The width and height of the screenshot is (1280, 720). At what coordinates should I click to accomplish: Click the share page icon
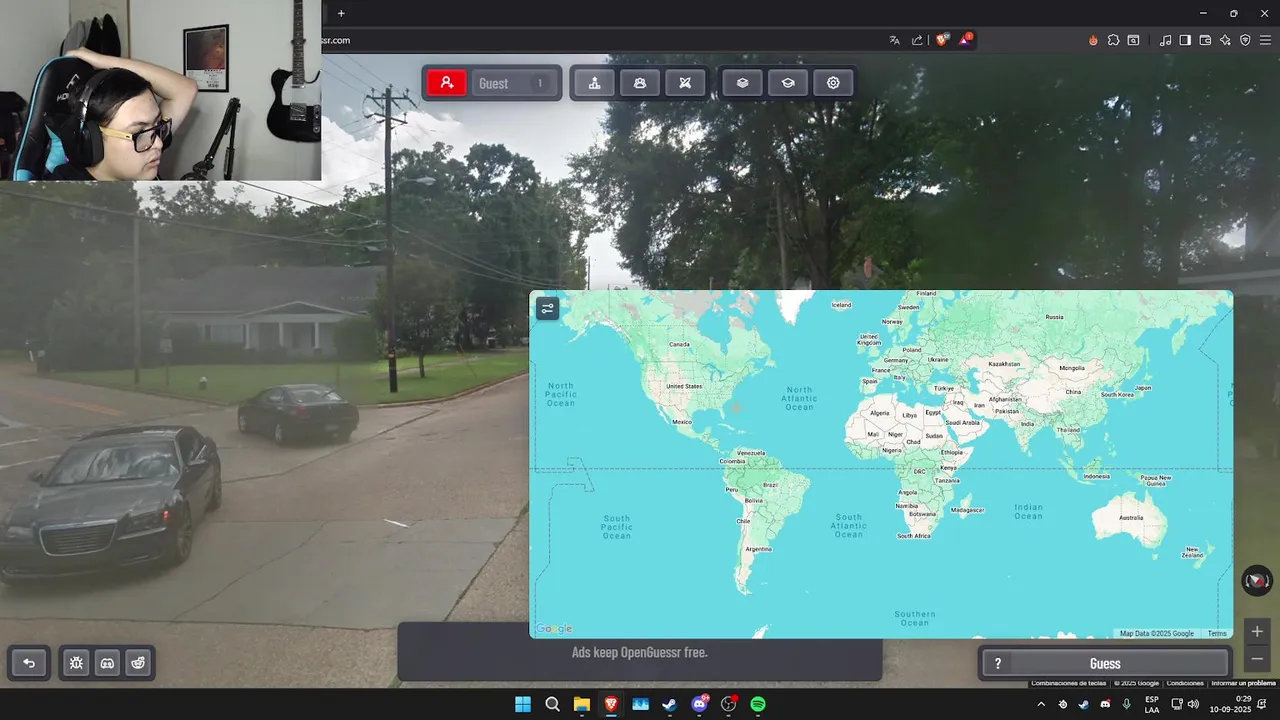[x=917, y=40]
